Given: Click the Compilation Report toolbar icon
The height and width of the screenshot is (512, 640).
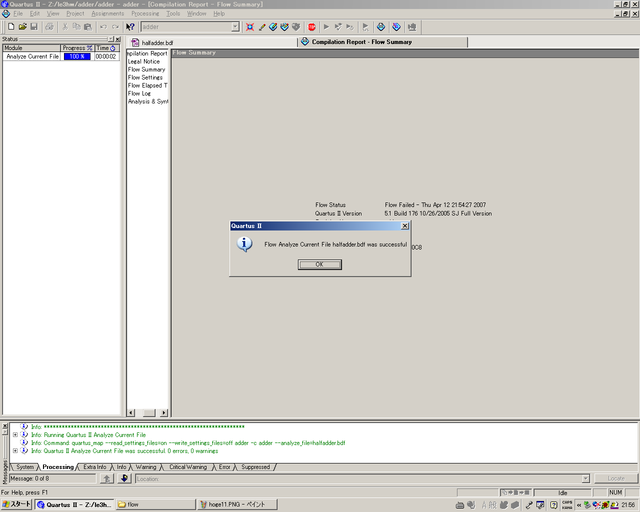Looking at the screenshot, I should (x=381, y=27).
